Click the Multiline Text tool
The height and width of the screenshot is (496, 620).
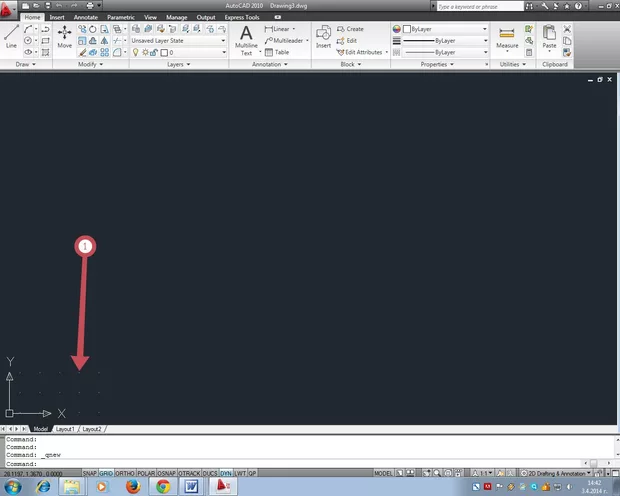pyautogui.click(x=246, y=40)
